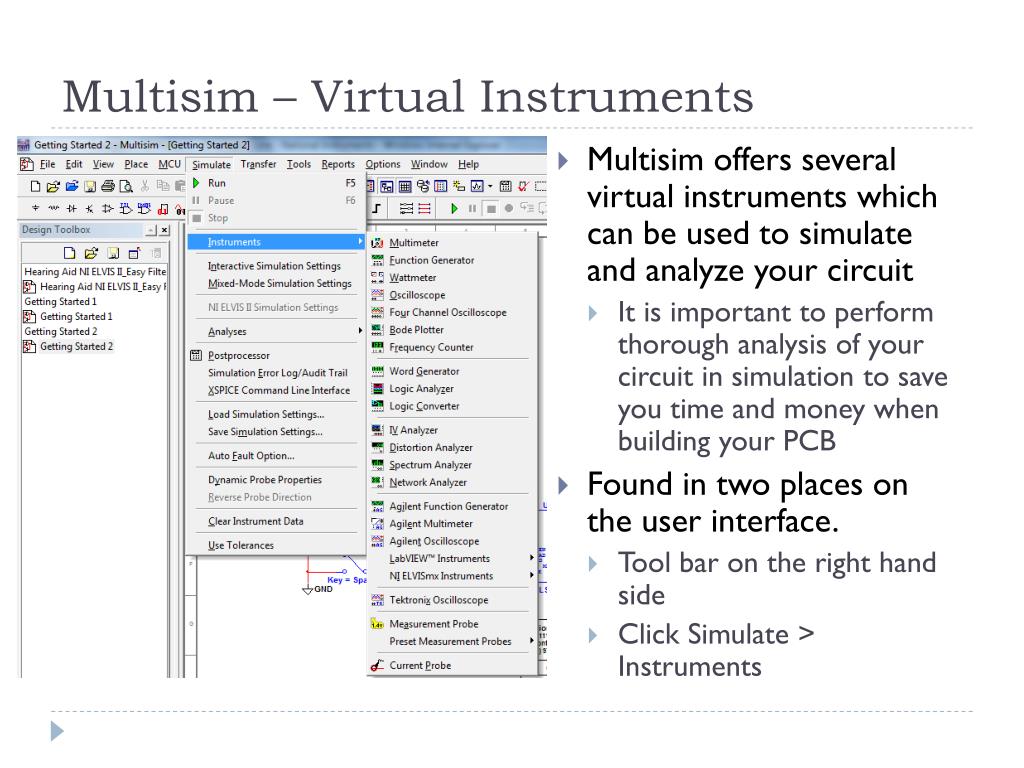The height and width of the screenshot is (768, 1024).
Task: Open Mixed-Mode Simulation Settings
Action: pos(276,283)
